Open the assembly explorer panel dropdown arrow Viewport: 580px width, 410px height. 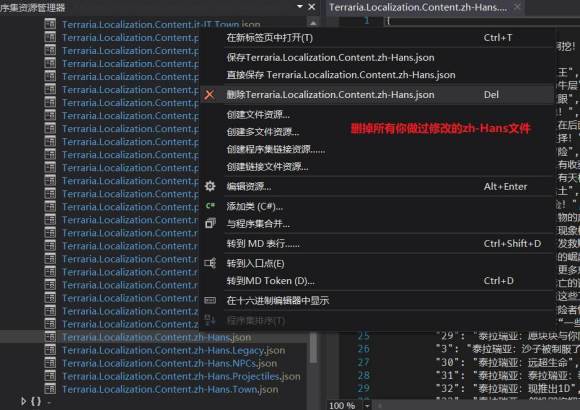point(300,7)
